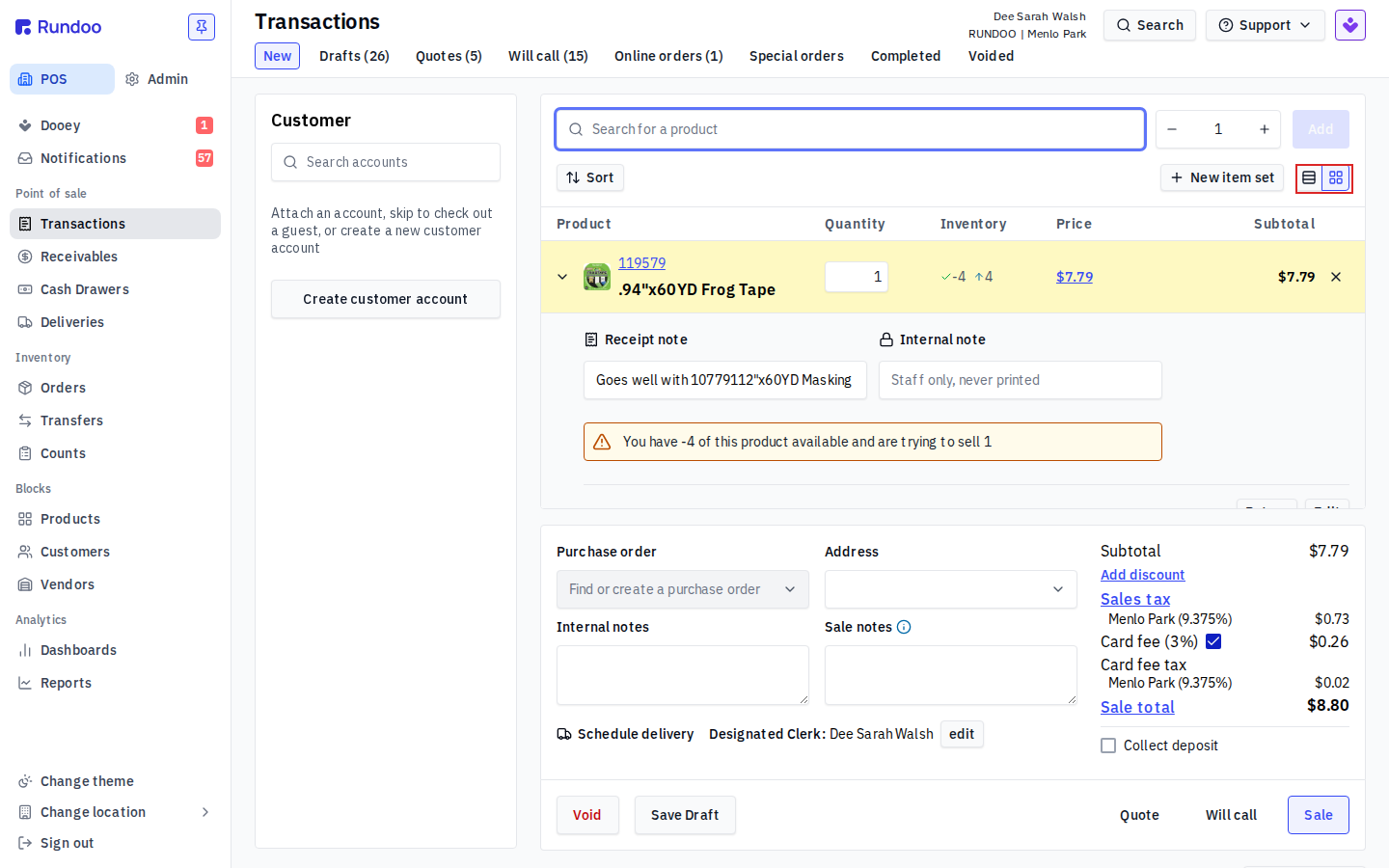Open Cash Drawers
1389x868 pixels.
pyautogui.click(x=115, y=289)
